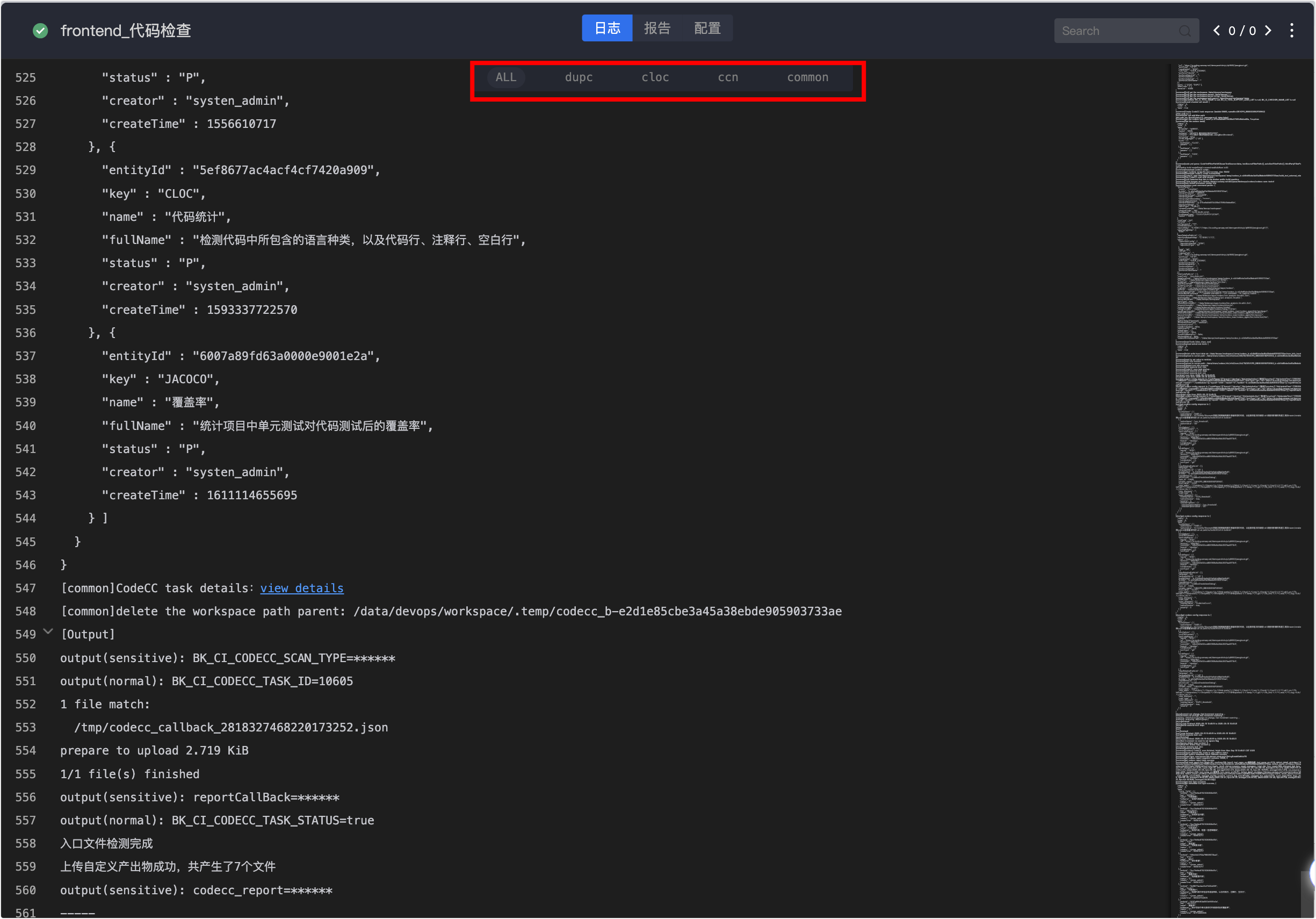Image resolution: width=1316 pixels, height=919 pixels.
Task: Click the green success status icon
Action: 40,31
